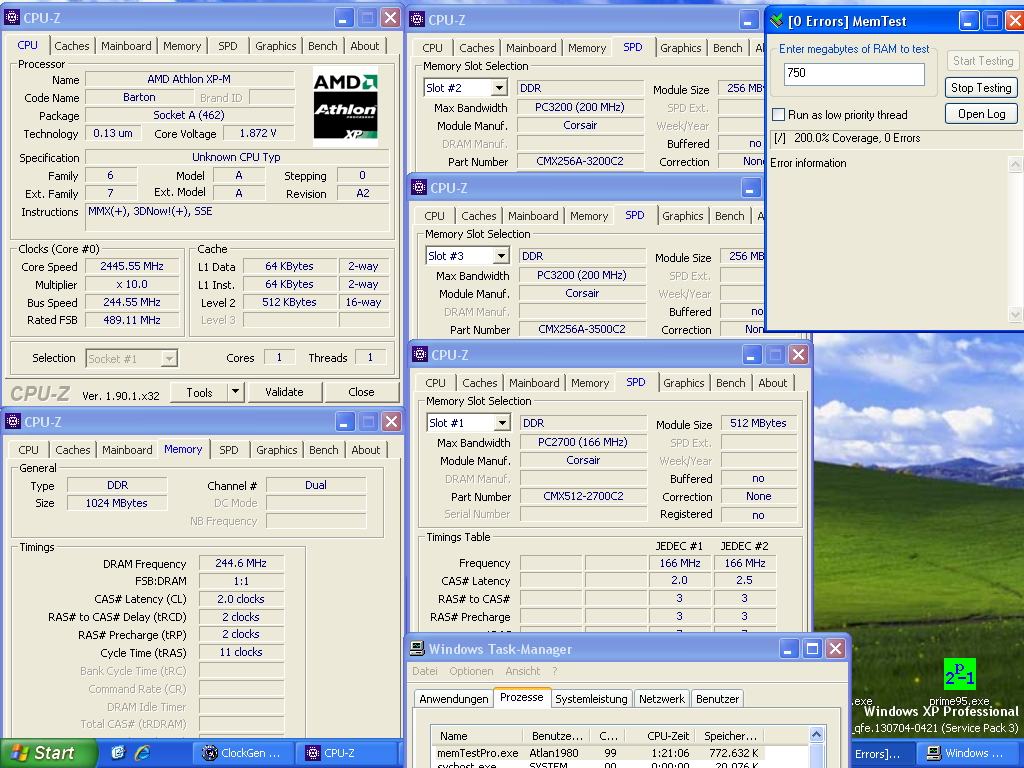Open the Slot #2 memory slot dropdown

[x=499, y=88]
